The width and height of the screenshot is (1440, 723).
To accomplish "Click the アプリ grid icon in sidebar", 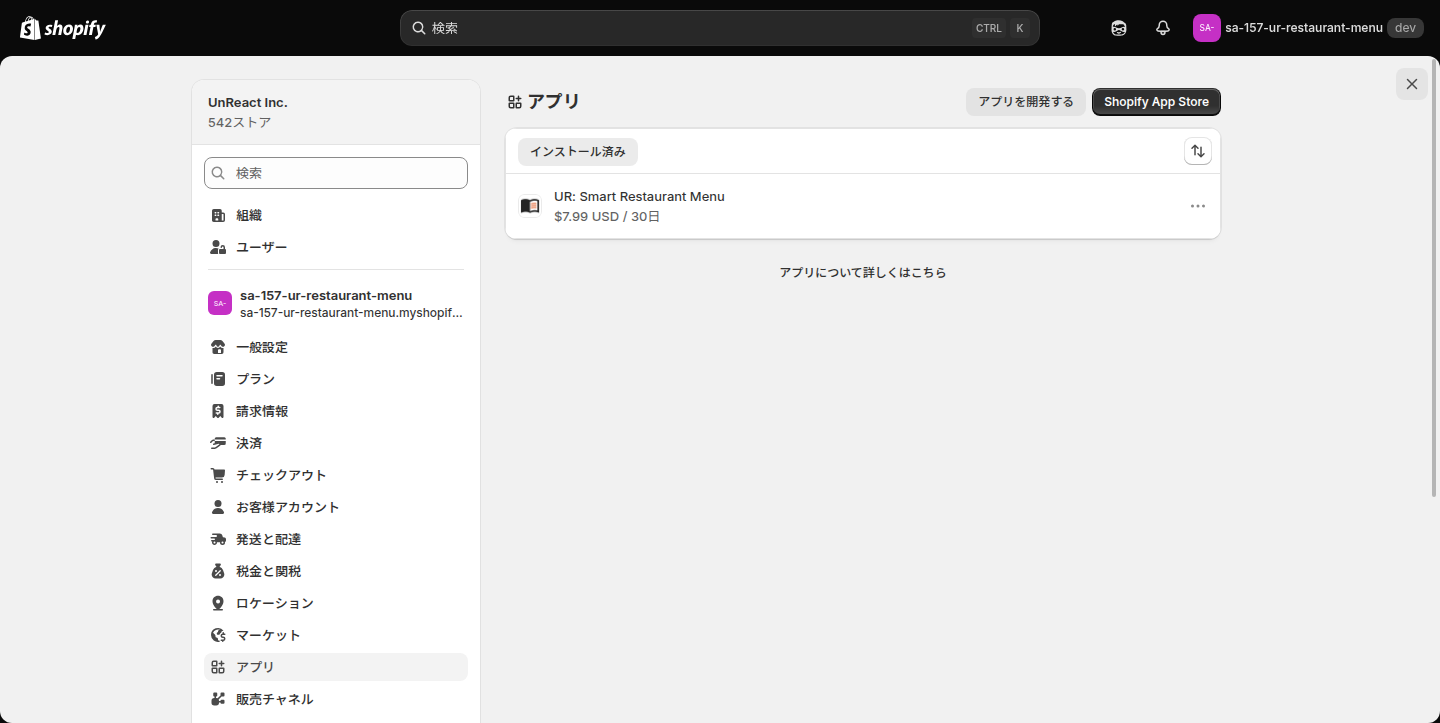I will coord(218,667).
